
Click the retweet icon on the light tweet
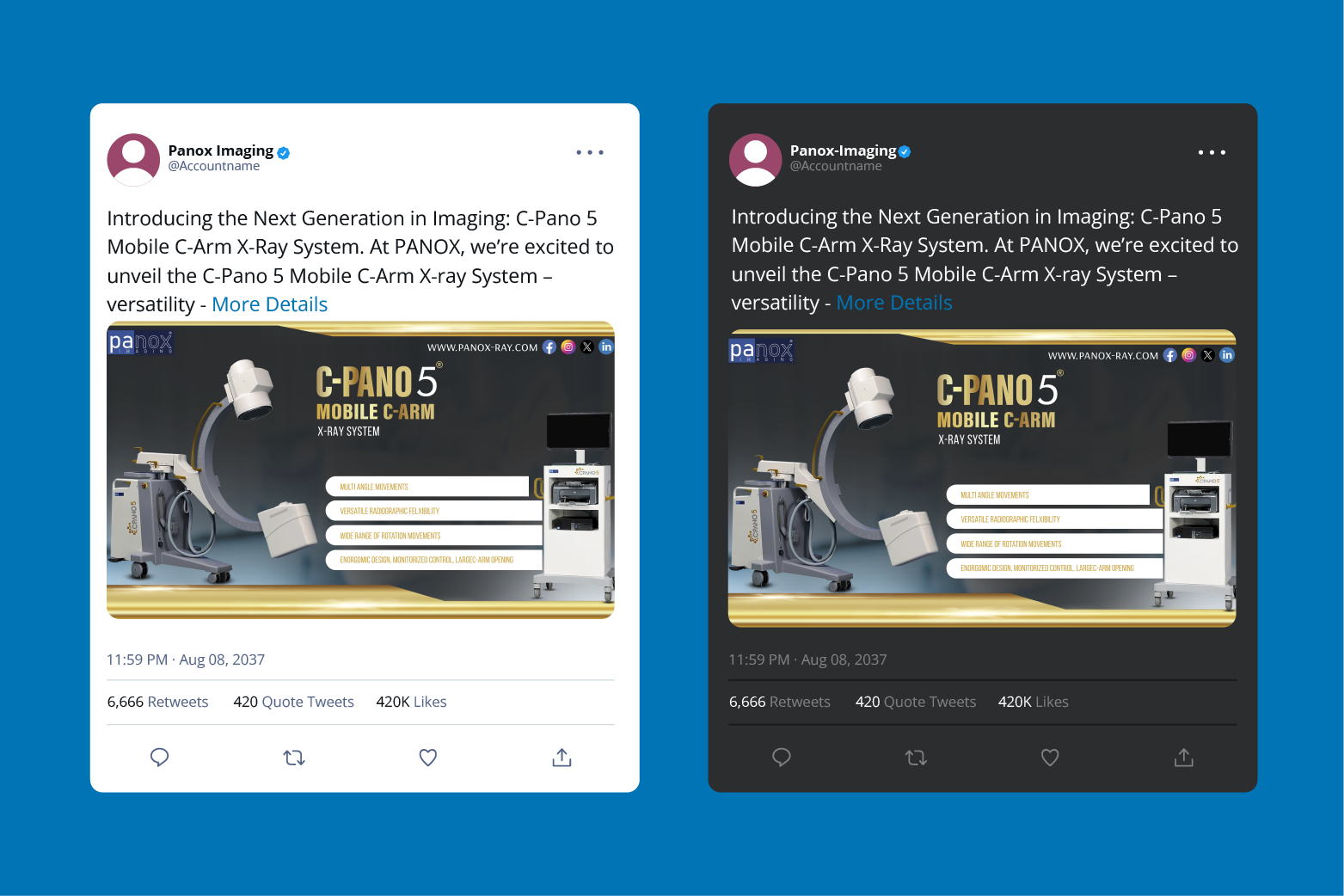pyautogui.click(x=294, y=758)
